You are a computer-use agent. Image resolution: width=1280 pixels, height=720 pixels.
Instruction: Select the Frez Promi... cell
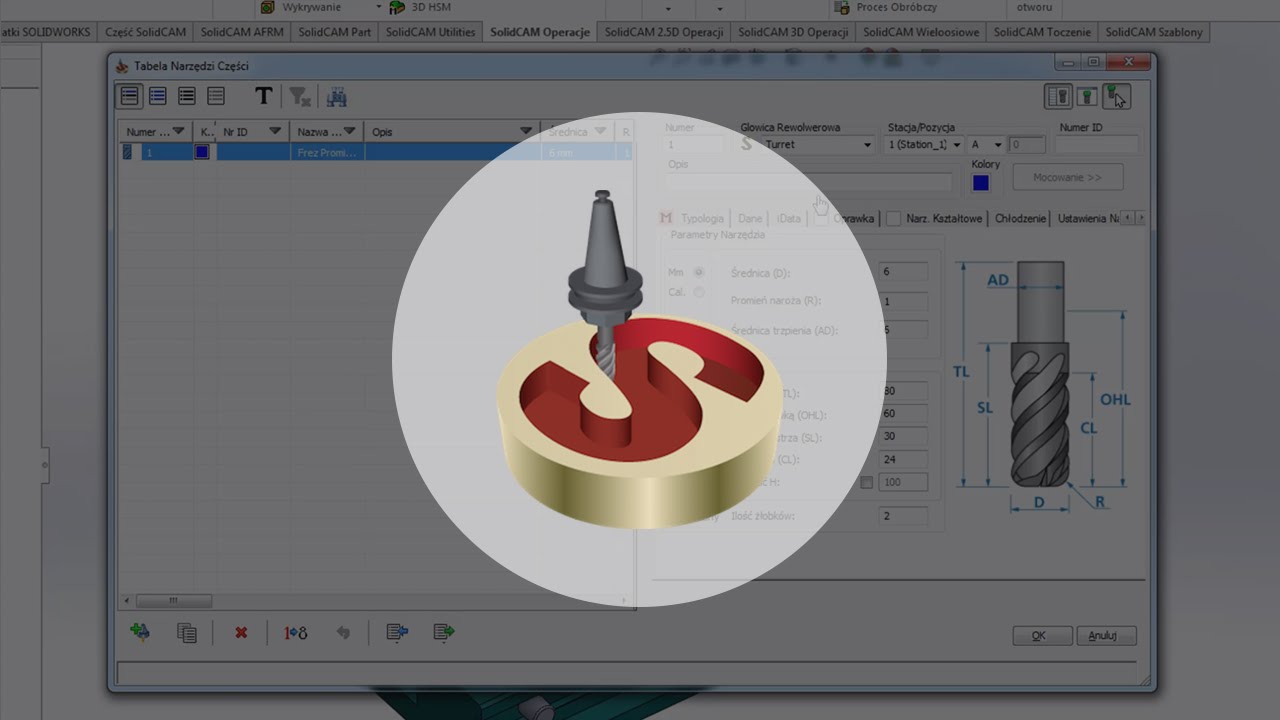pos(327,152)
